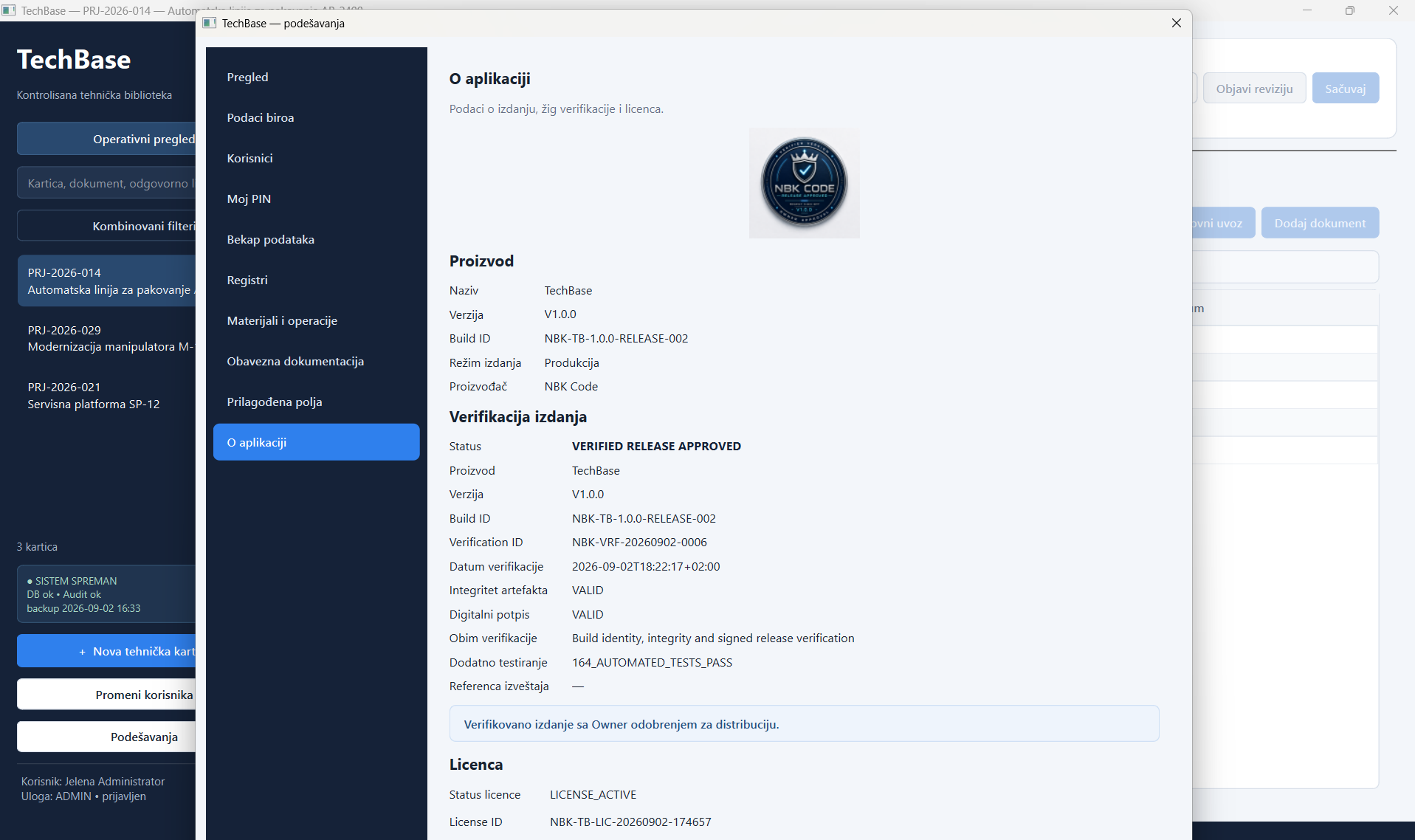Select project card PRJ-2026-014
1415x840 pixels.
click(x=106, y=281)
